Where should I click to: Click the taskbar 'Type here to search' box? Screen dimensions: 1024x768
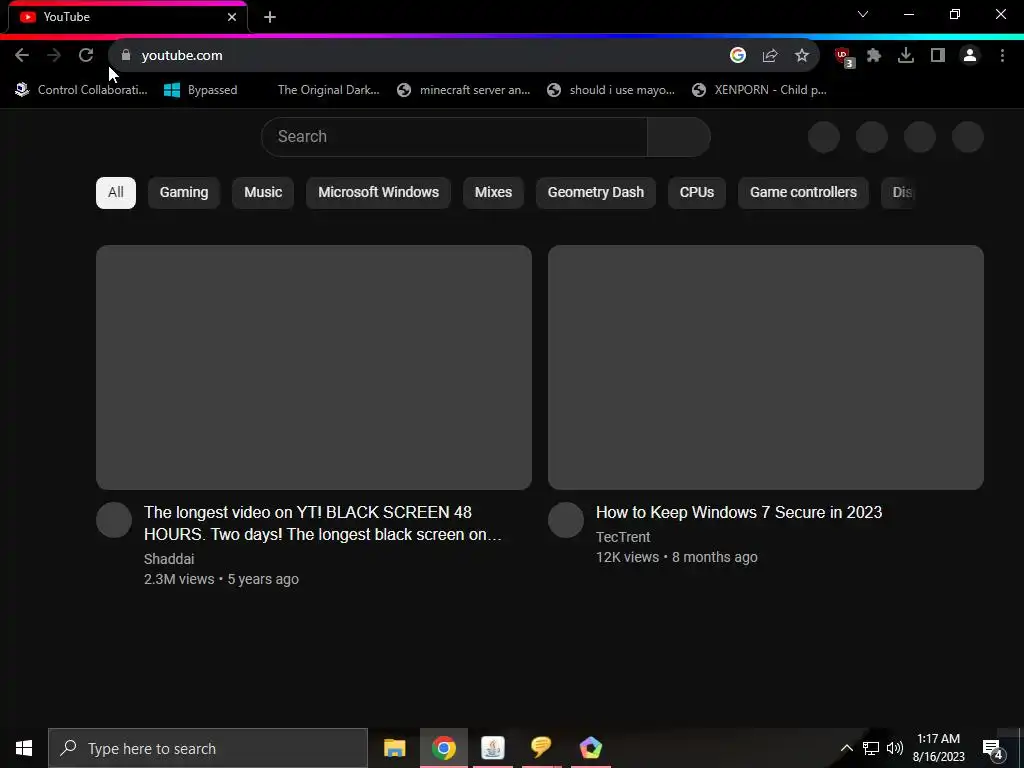click(208, 748)
